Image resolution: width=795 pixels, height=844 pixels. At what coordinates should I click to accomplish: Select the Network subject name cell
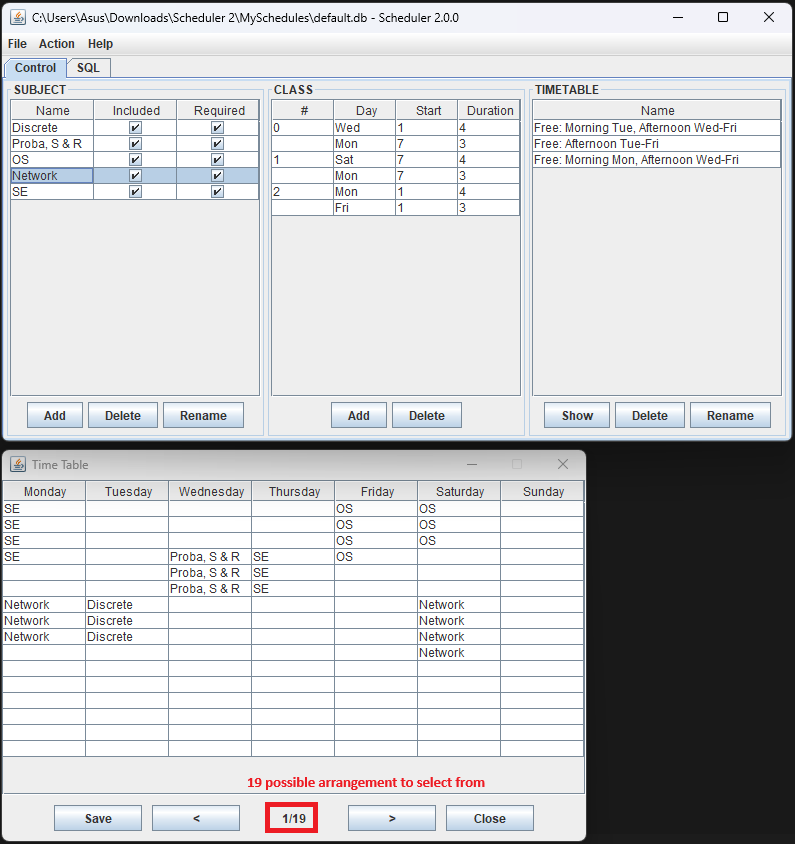(52, 175)
